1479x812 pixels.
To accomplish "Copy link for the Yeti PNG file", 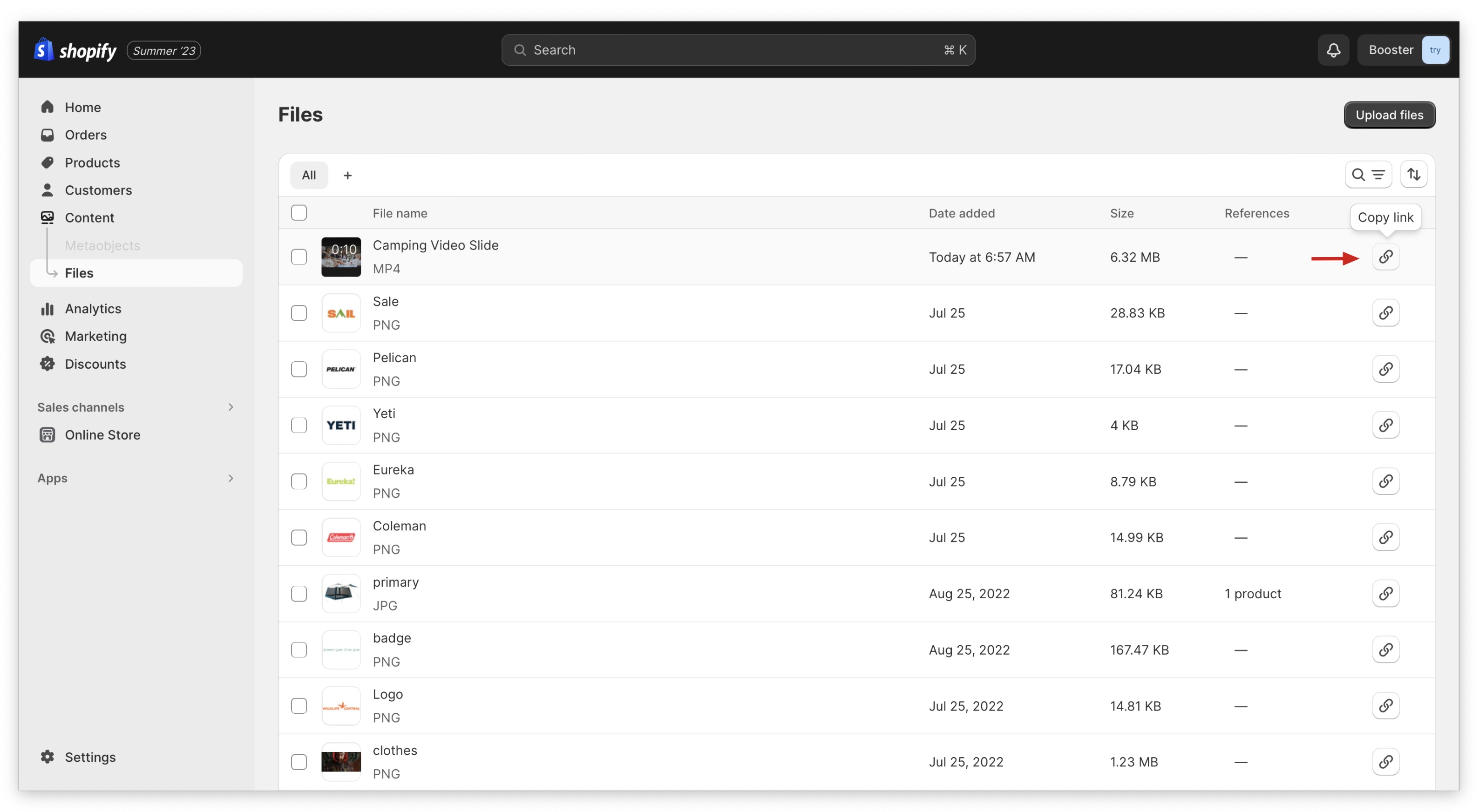I will coord(1385,425).
